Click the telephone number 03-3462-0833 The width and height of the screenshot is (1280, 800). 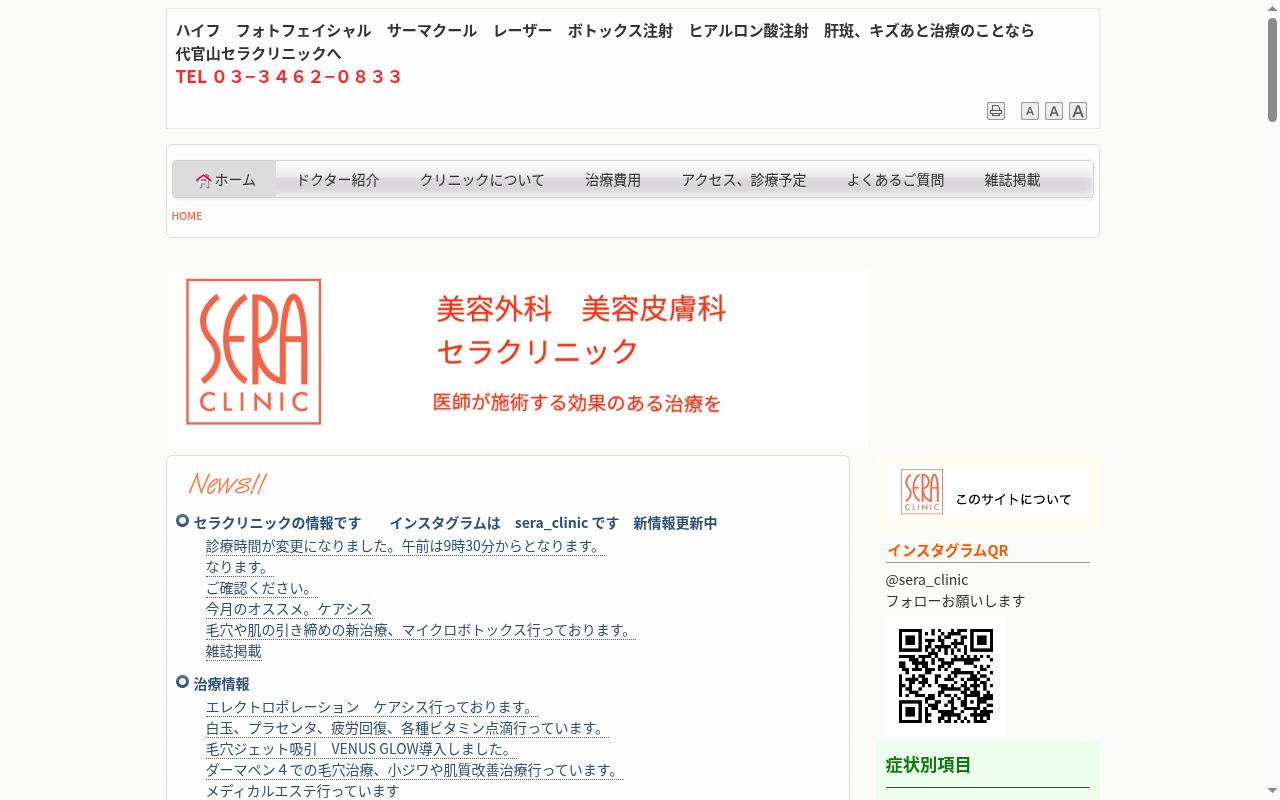click(289, 76)
